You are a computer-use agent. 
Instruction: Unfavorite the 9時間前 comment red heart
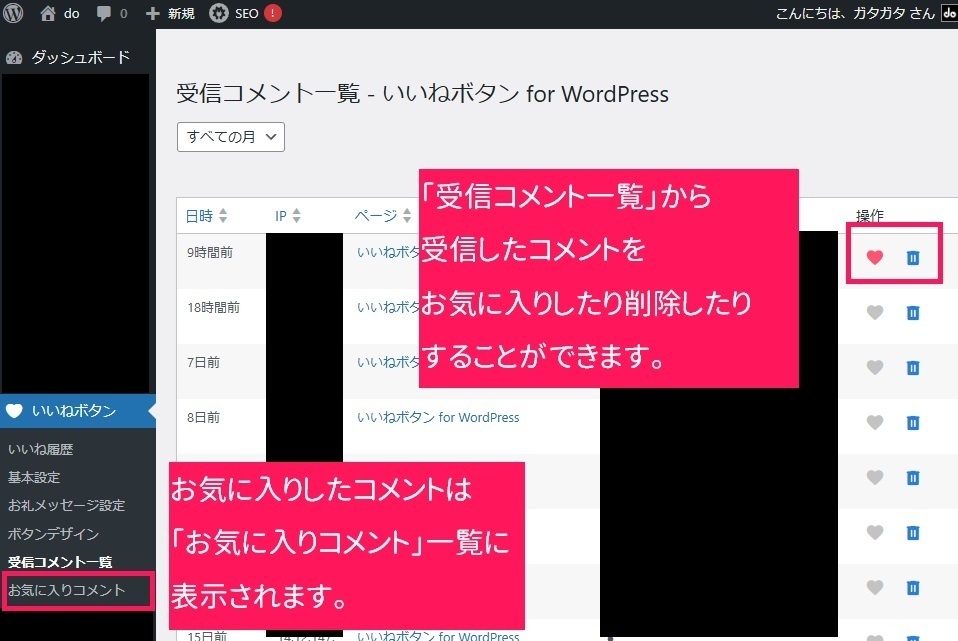875,257
